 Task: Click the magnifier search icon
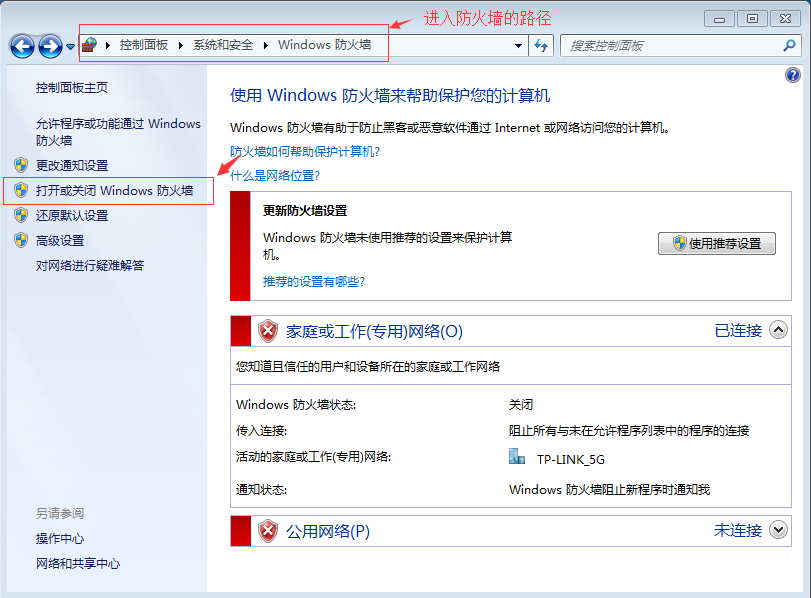pyautogui.click(x=789, y=46)
